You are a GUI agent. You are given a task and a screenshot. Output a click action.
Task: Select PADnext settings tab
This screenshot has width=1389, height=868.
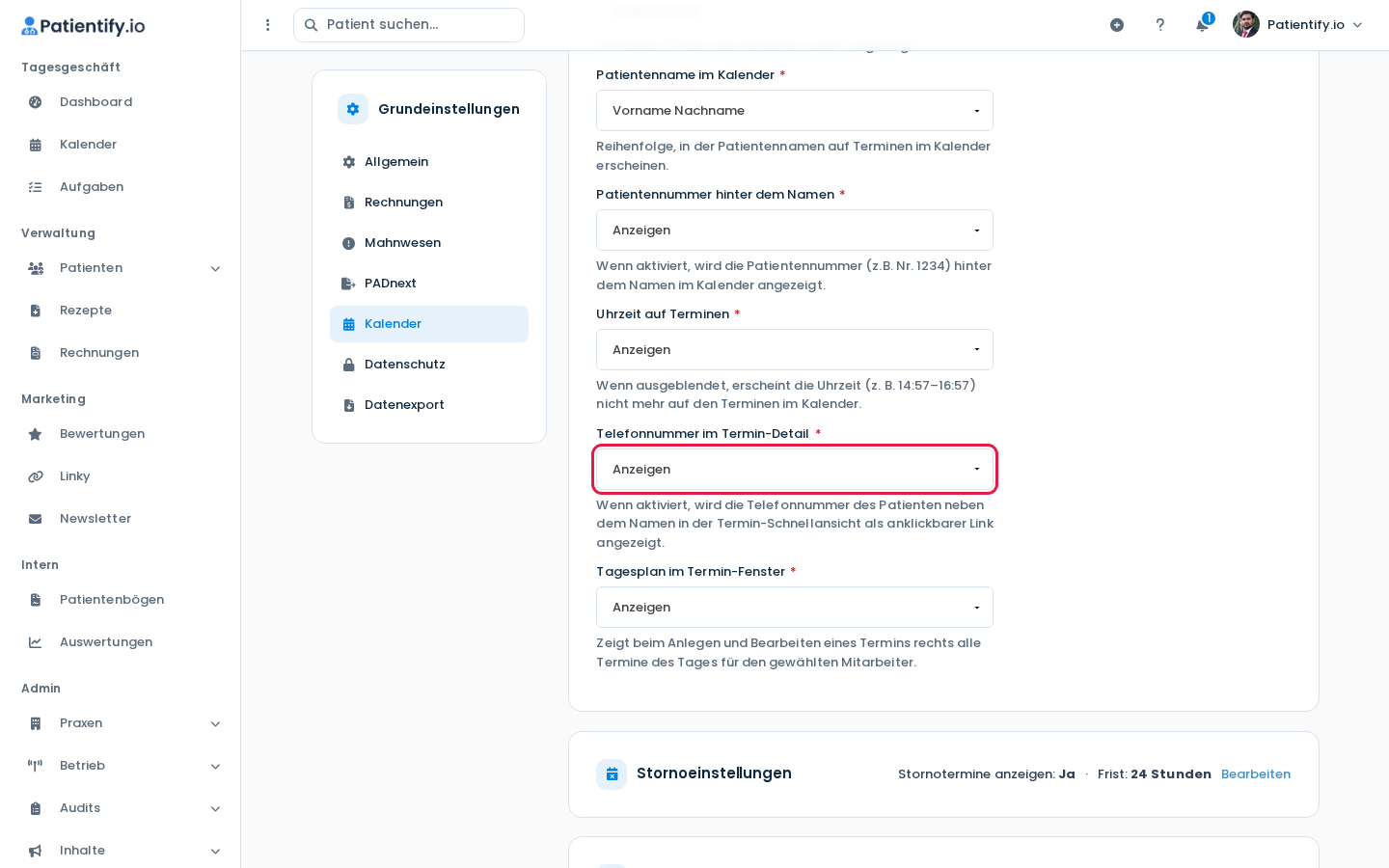(429, 284)
